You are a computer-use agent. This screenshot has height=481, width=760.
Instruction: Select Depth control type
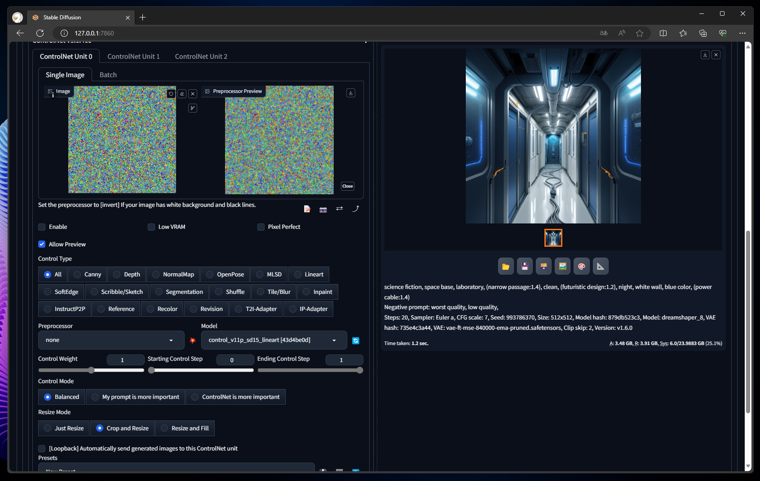[x=127, y=274]
